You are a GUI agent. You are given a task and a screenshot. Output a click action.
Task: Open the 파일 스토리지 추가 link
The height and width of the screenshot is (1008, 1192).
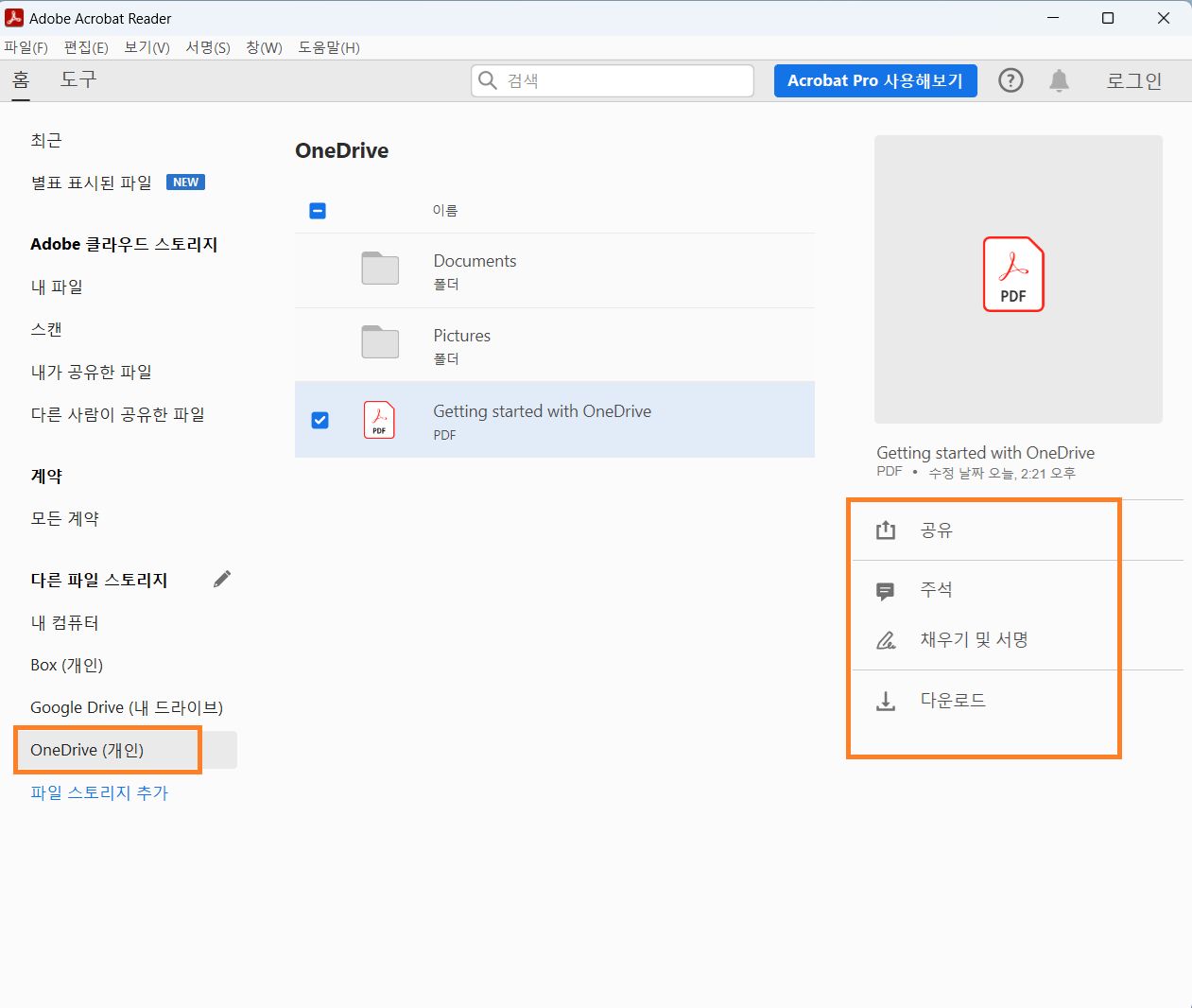[98, 792]
